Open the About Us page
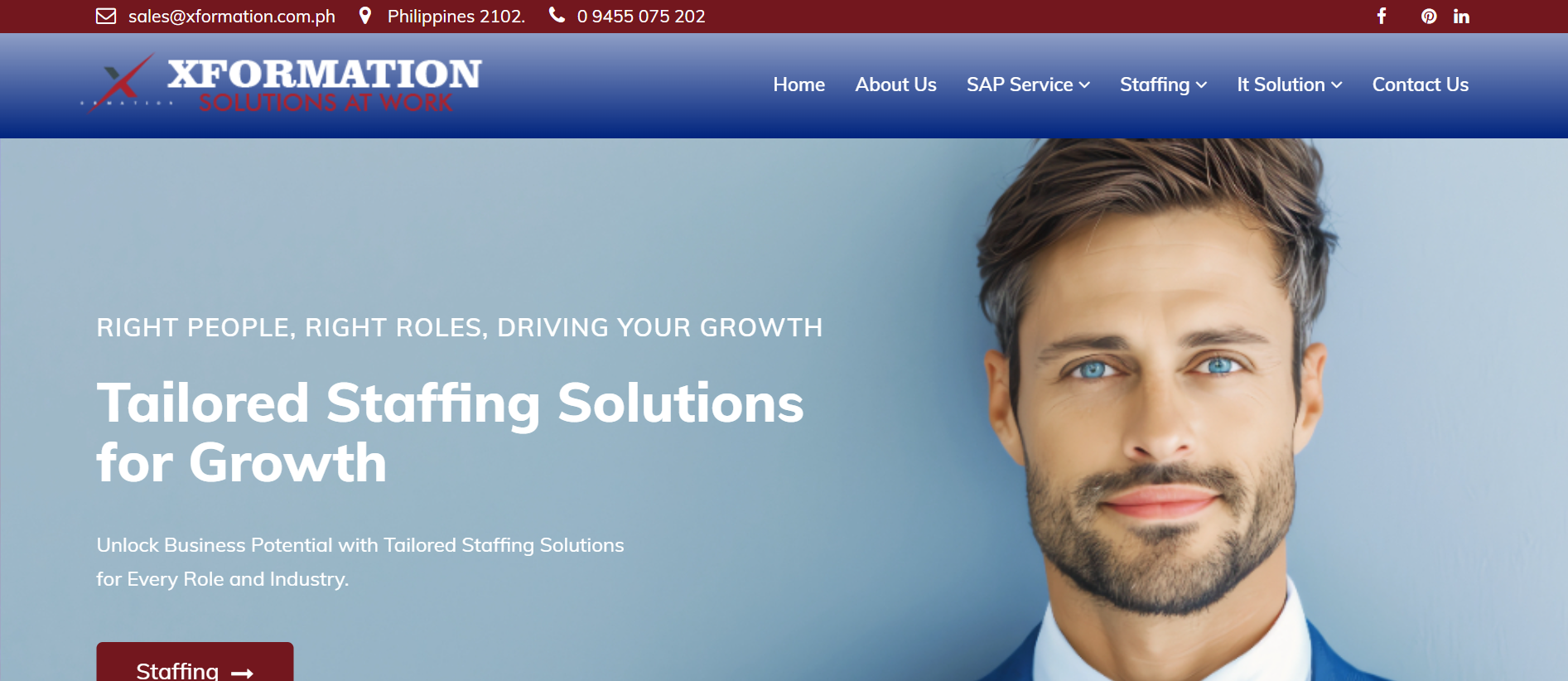This screenshot has height=681, width=1568. (895, 85)
